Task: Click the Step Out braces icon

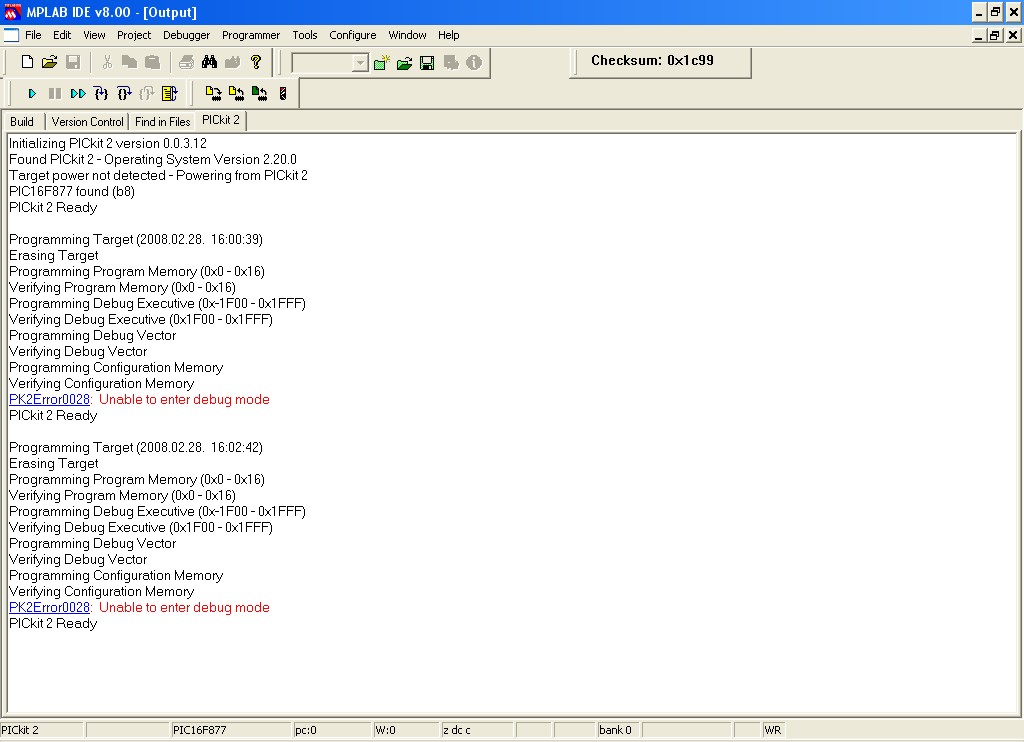Action: pos(147,94)
